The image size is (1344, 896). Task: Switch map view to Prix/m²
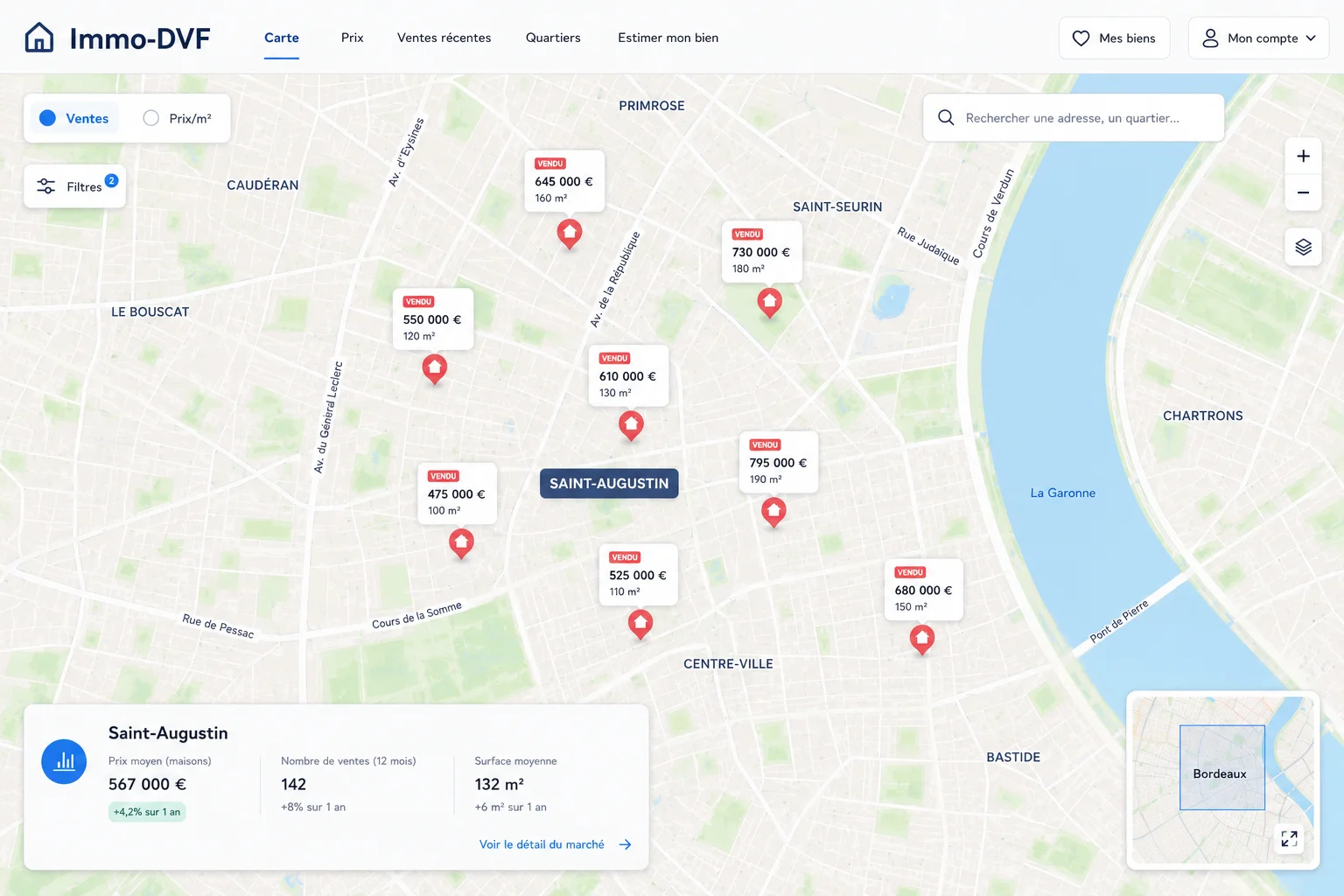pos(178,118)
